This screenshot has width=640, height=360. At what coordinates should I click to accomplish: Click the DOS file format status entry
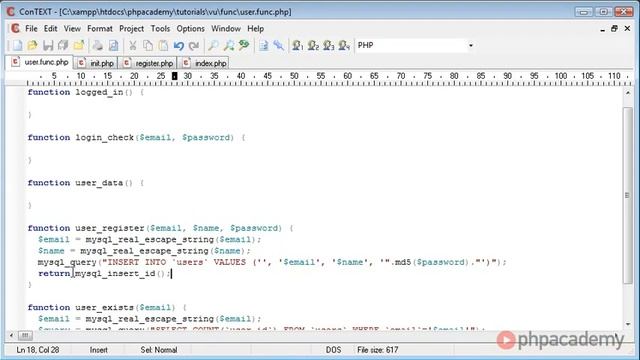point(333,350)
